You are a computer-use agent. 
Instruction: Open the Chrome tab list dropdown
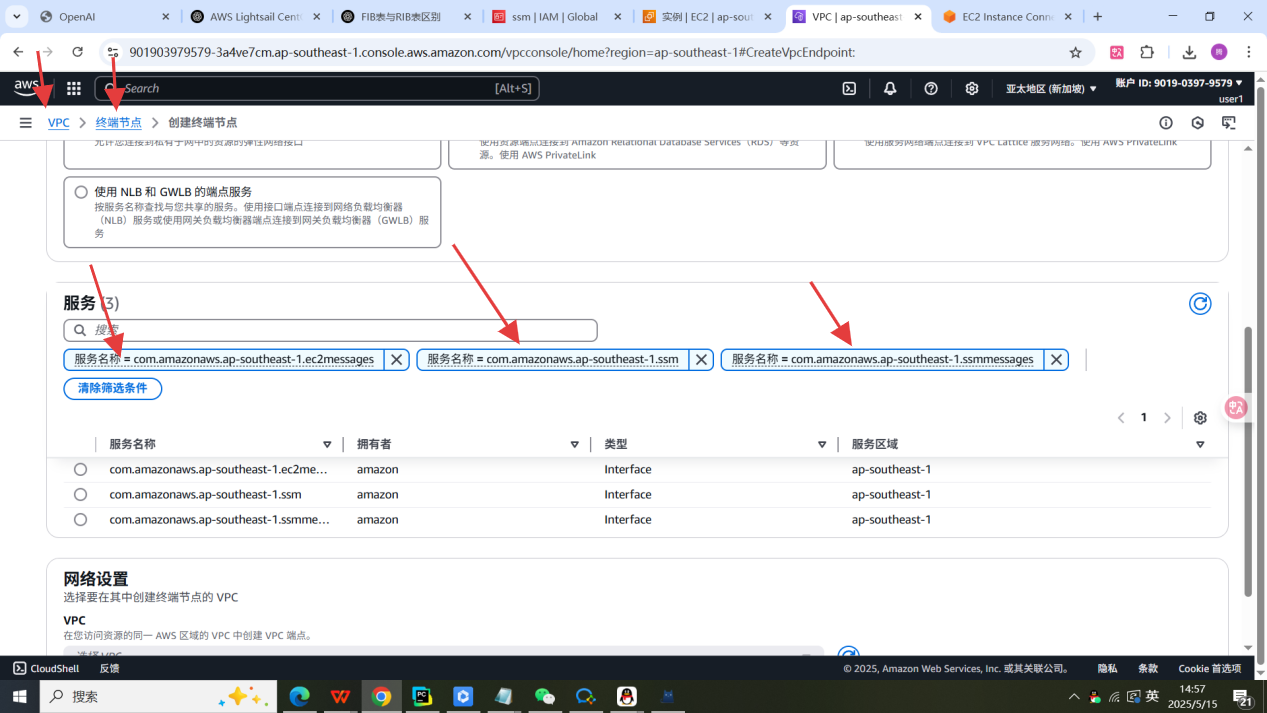click(x=17, y=16)
